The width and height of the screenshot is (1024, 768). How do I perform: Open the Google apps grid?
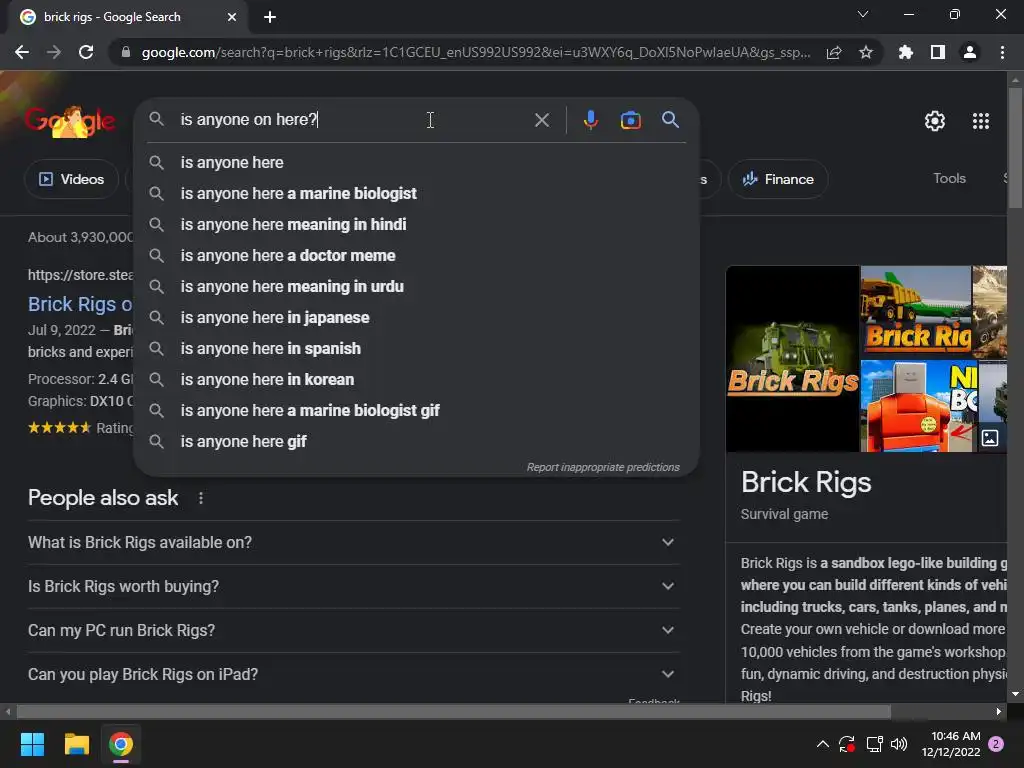point(980,121)
